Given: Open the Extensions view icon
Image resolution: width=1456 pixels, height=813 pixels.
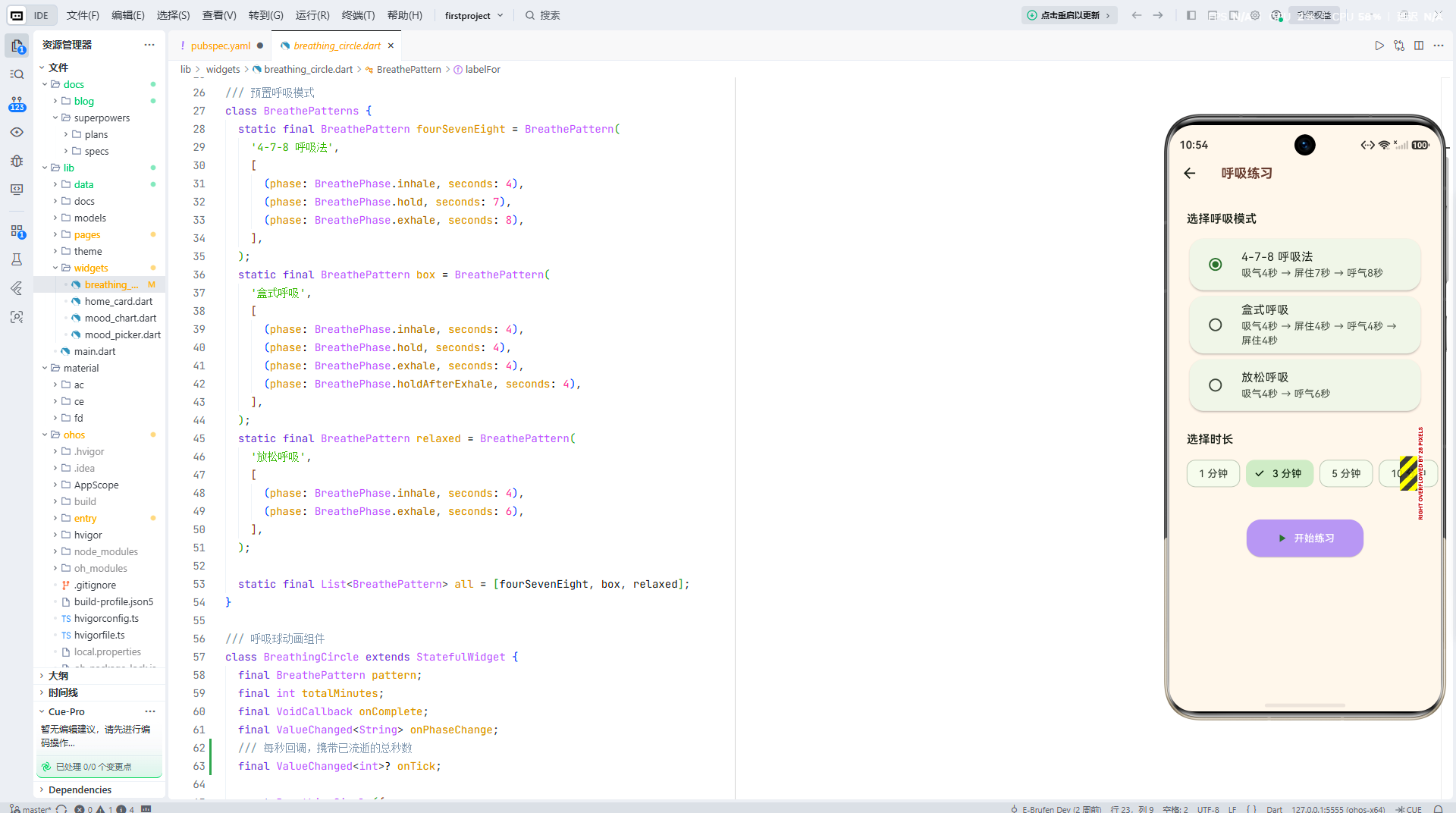Looking at the screenshot, I should tap(17, 231).
